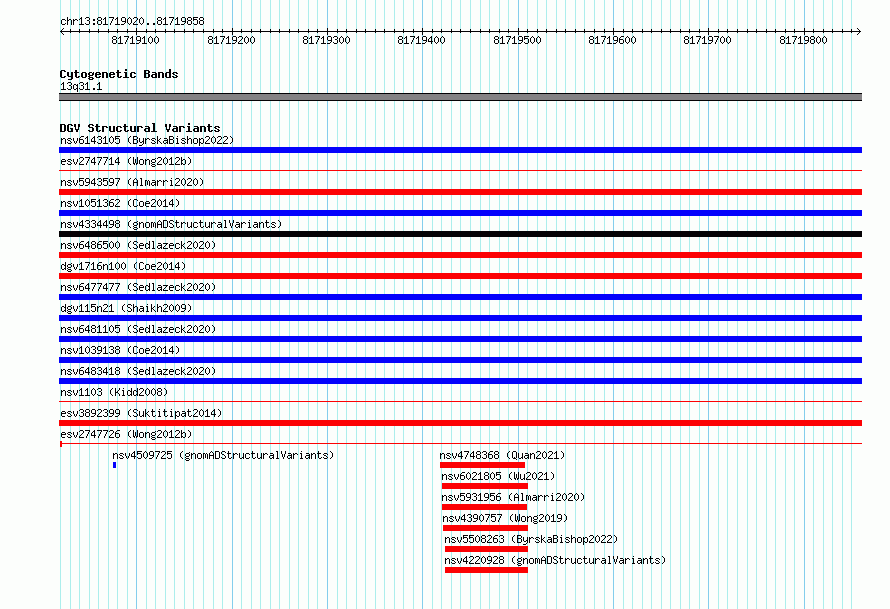890x609 pixels.
Task: Open dgv115n21 (Shaikh2009) variant label
Action: (126, 308)
